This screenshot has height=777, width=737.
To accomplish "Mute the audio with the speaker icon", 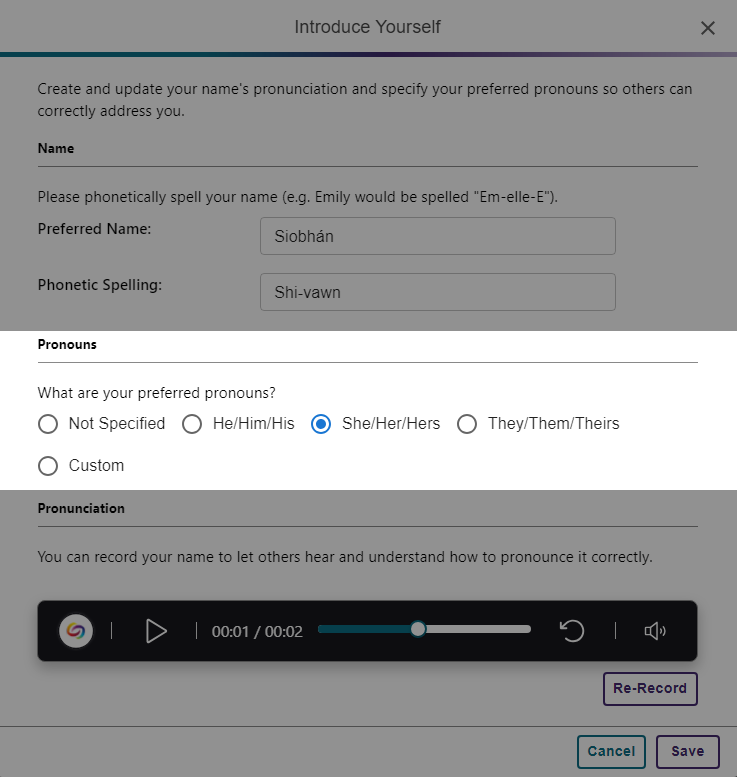I will (655, 631).
